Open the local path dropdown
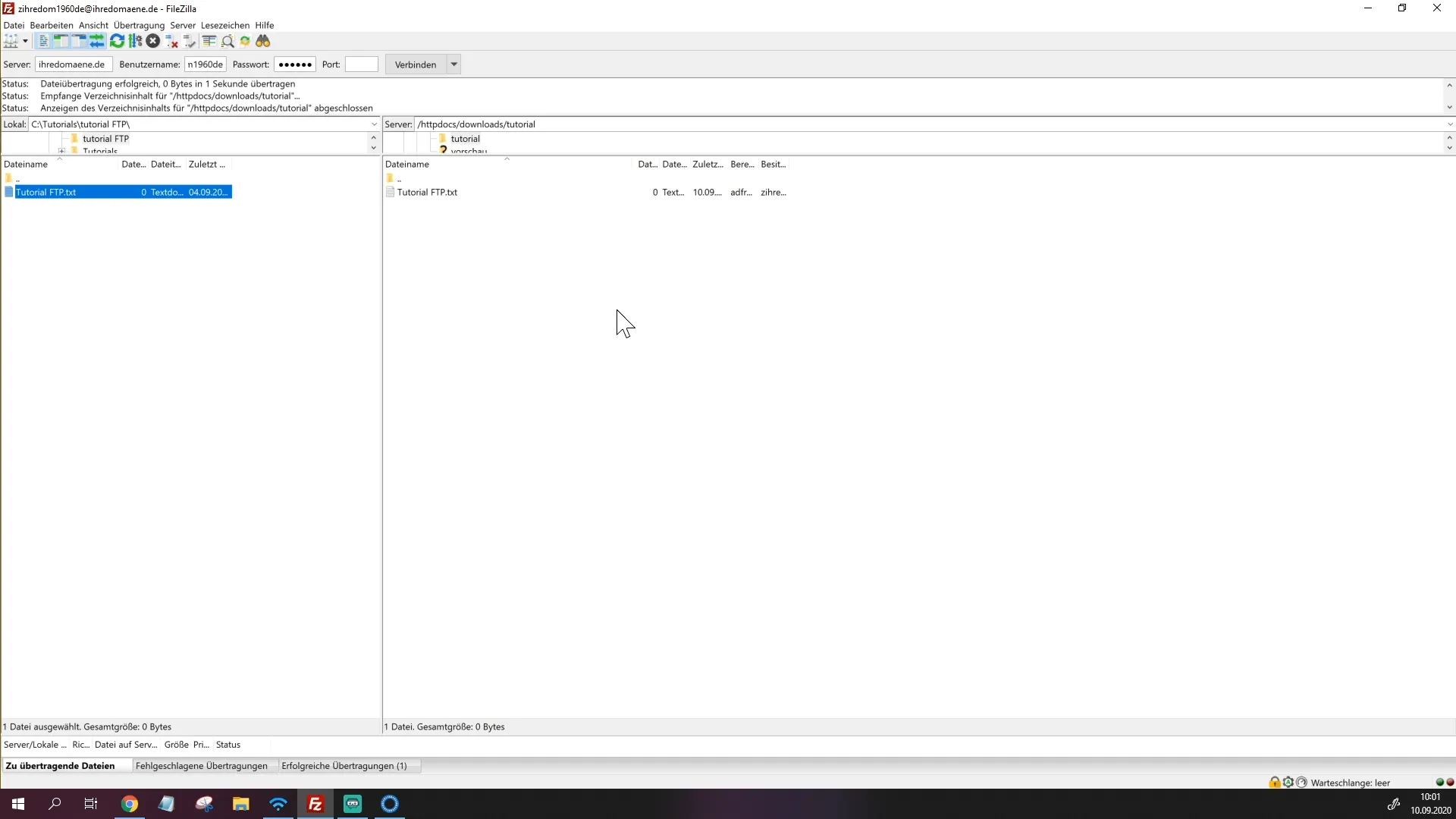 (374, 124)
